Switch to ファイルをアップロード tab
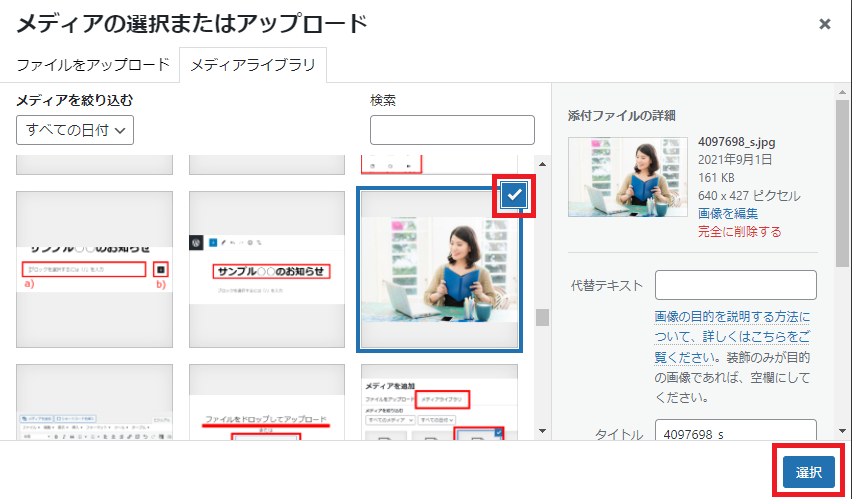Viewport: 852px width, 499px height. click(93, 65)
